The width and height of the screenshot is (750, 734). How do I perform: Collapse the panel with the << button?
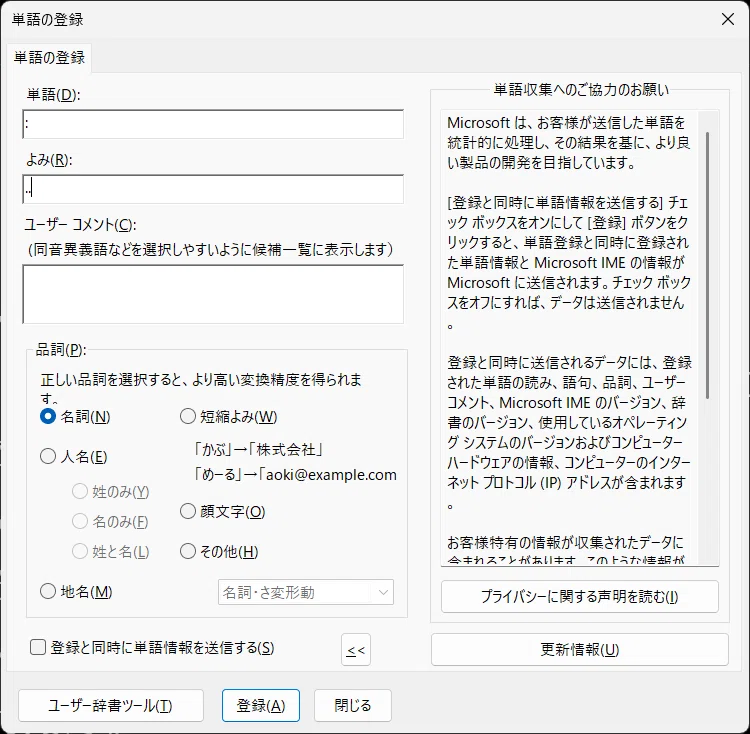click(x=356, y=650)
